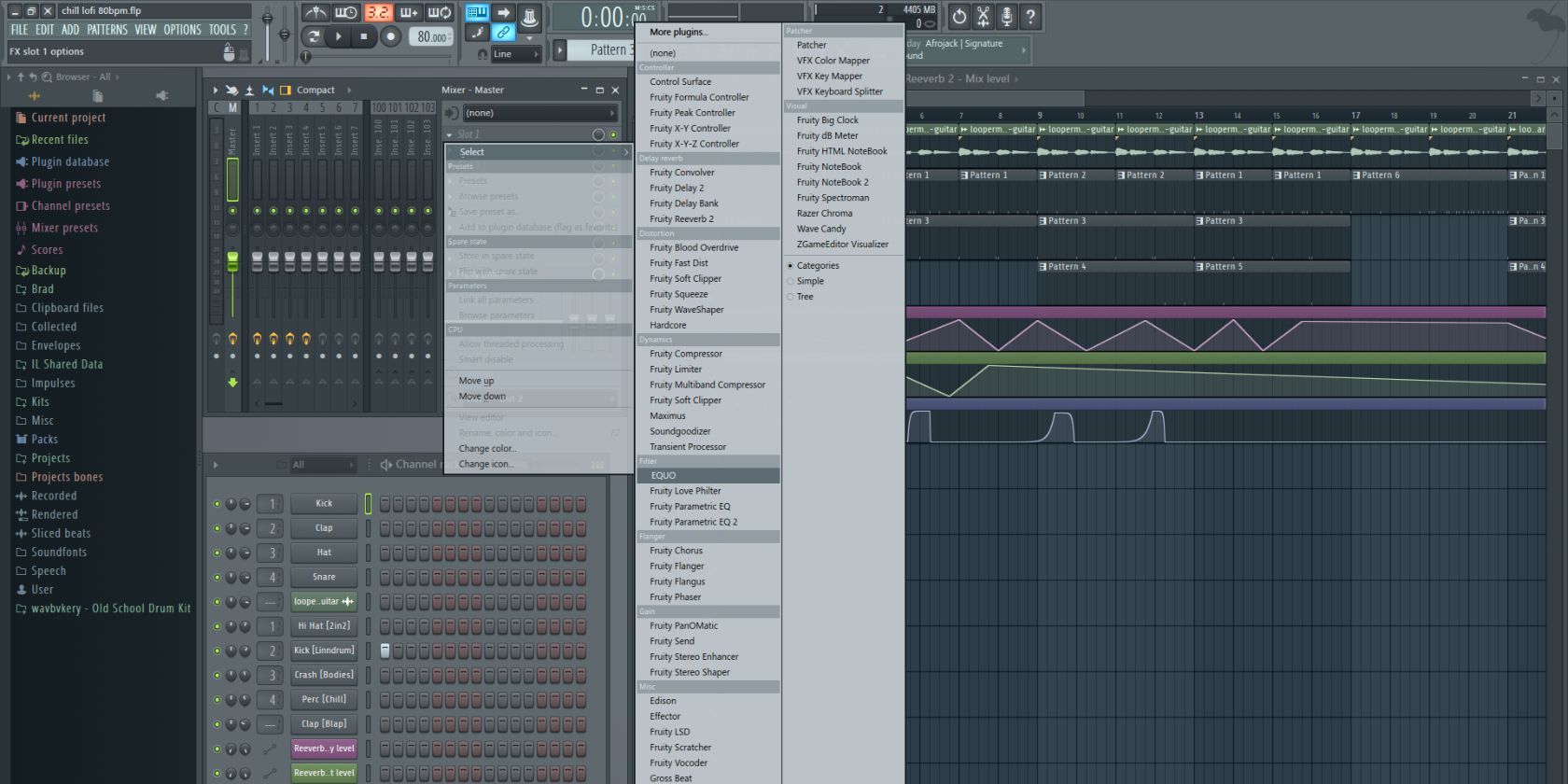The width and height of the screenshot is (1568, 784).
Task: Toggle loop recording icon
Action: (x=440, y=12)
